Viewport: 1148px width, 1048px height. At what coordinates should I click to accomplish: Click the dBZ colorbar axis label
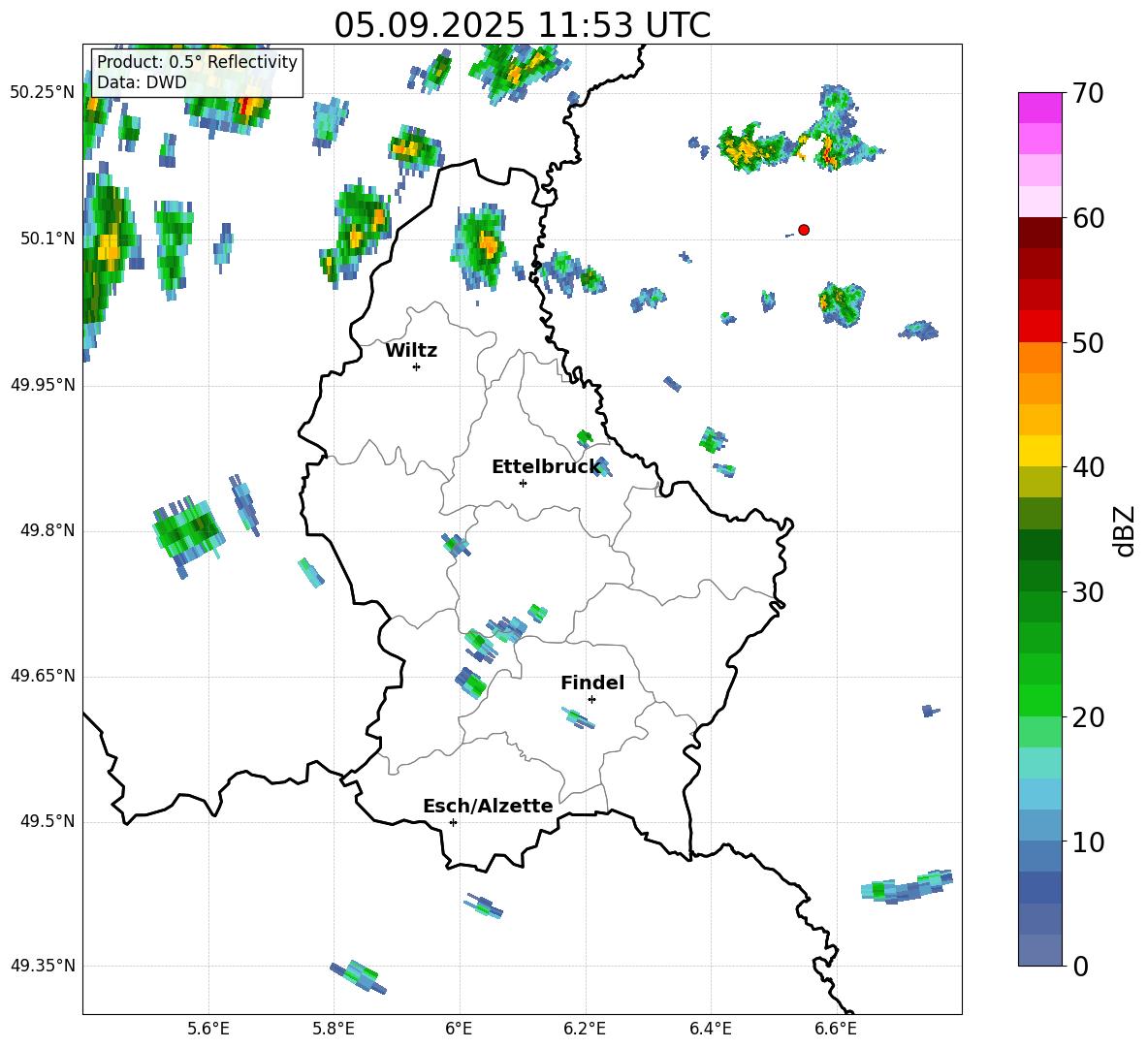(1124, 530)
